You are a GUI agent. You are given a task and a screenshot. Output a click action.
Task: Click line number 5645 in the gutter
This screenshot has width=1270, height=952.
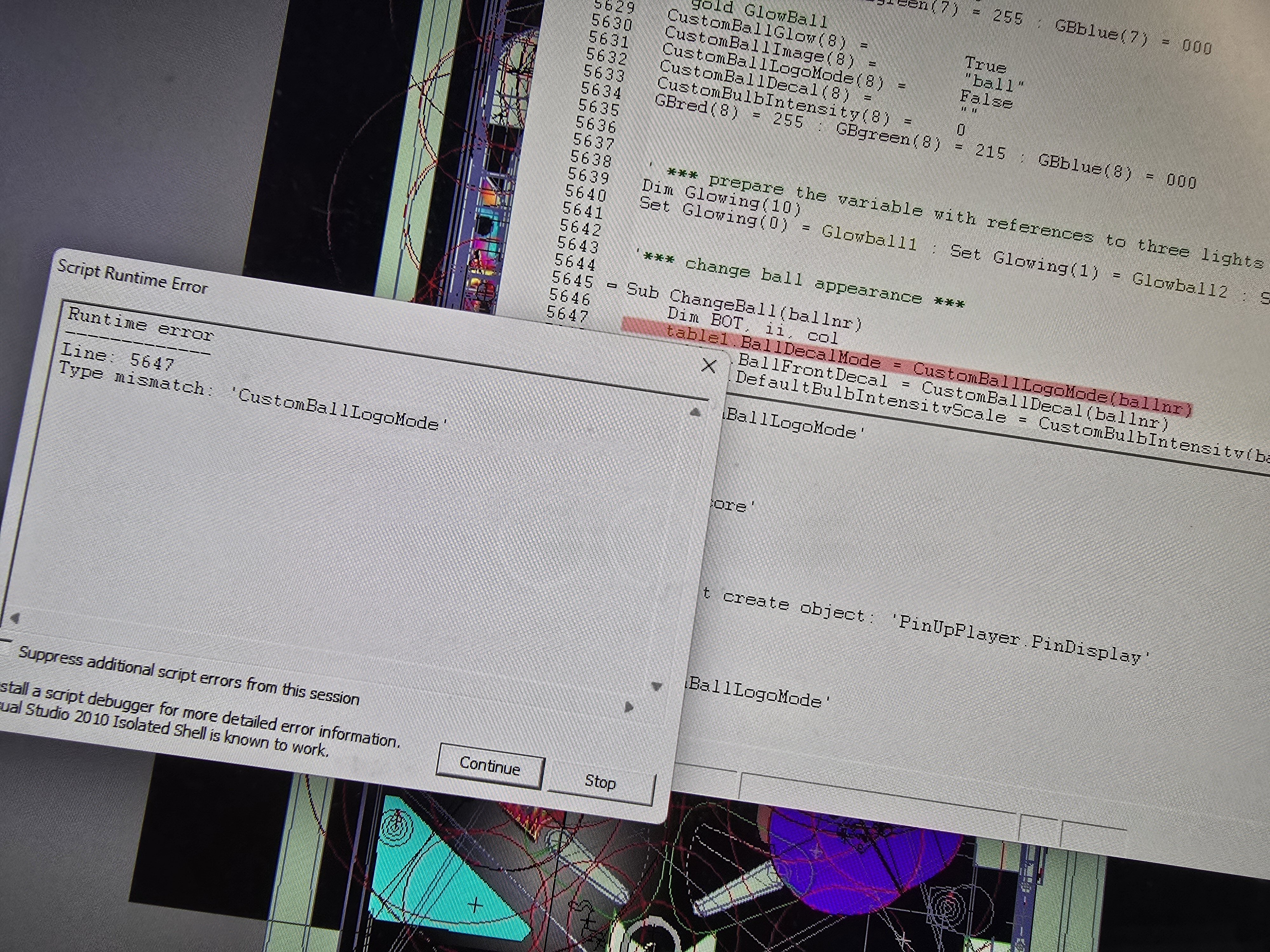(572, 280)
